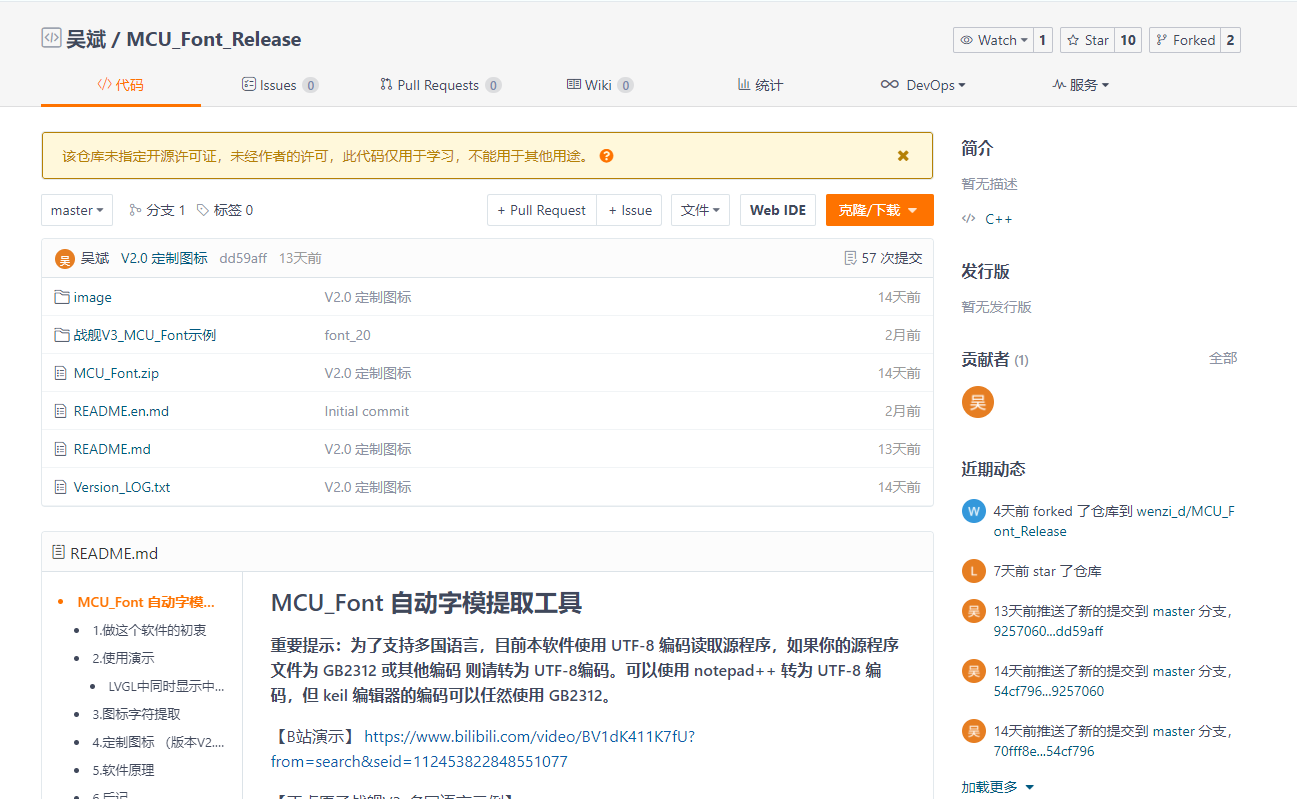This screenshot has width=1297, height=799.
Task: Click the Initial commit message
Action: click(367, 411)
